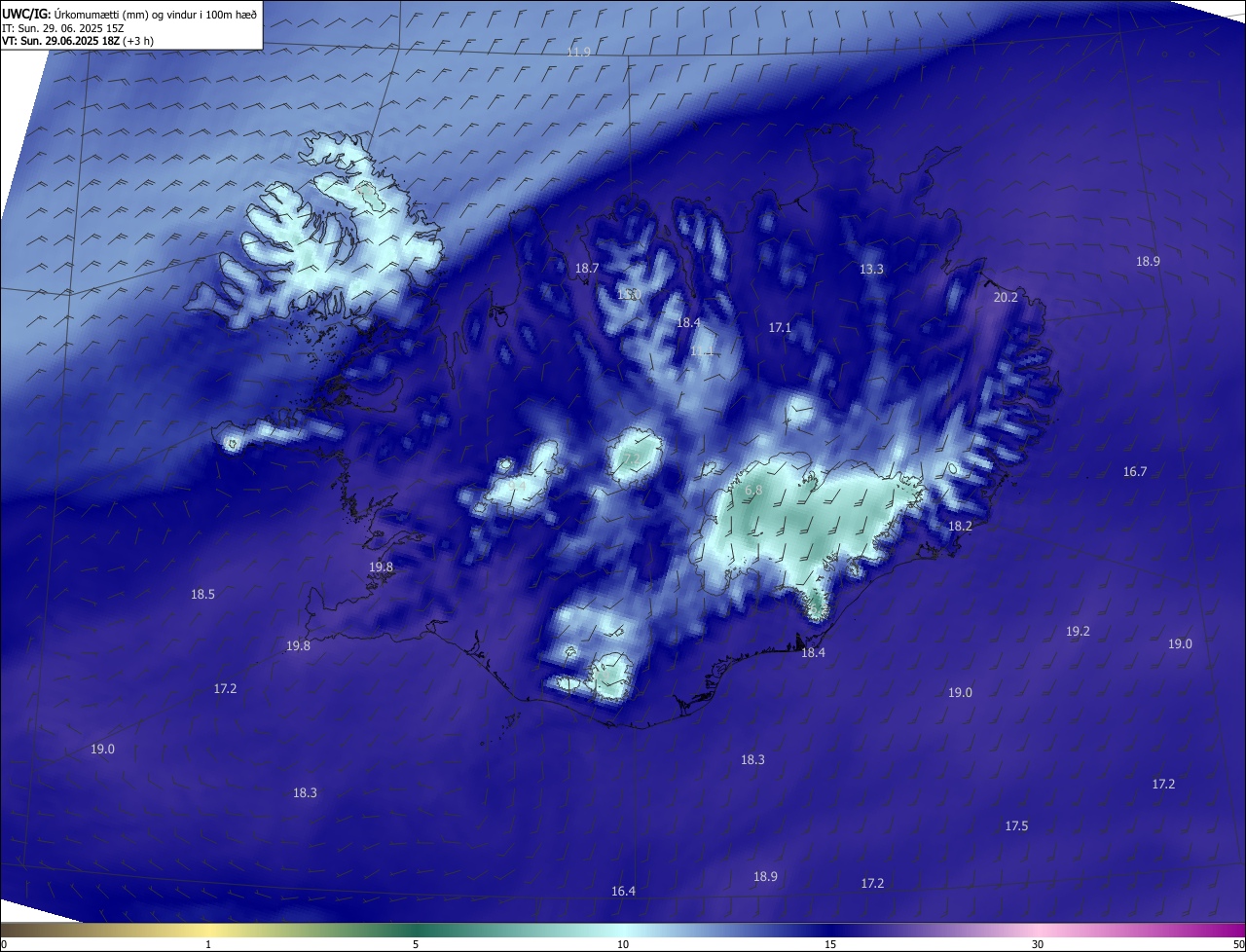Click the 20.2 value label on the map

1006,297
